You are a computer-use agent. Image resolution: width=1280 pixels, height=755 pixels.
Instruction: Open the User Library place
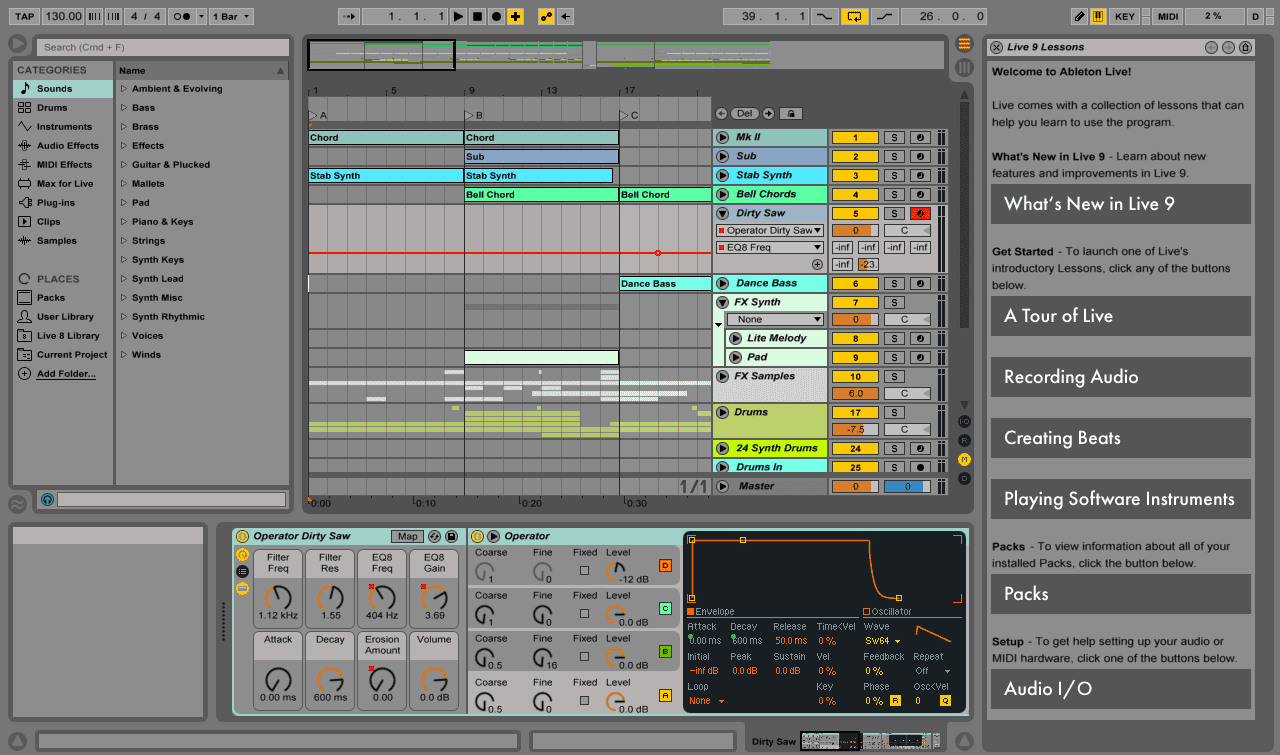(x=63, y=317)
